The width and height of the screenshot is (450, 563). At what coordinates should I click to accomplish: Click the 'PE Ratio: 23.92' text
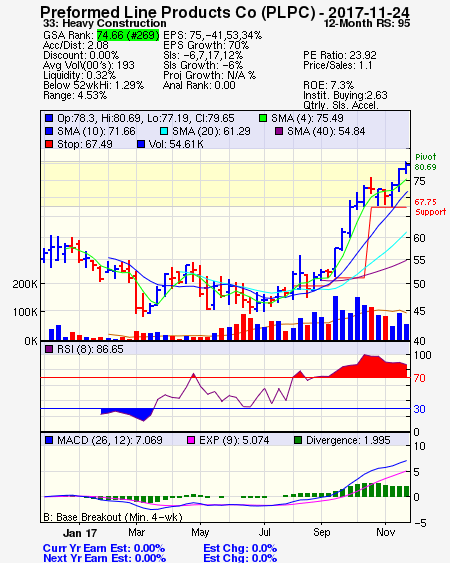340,55
